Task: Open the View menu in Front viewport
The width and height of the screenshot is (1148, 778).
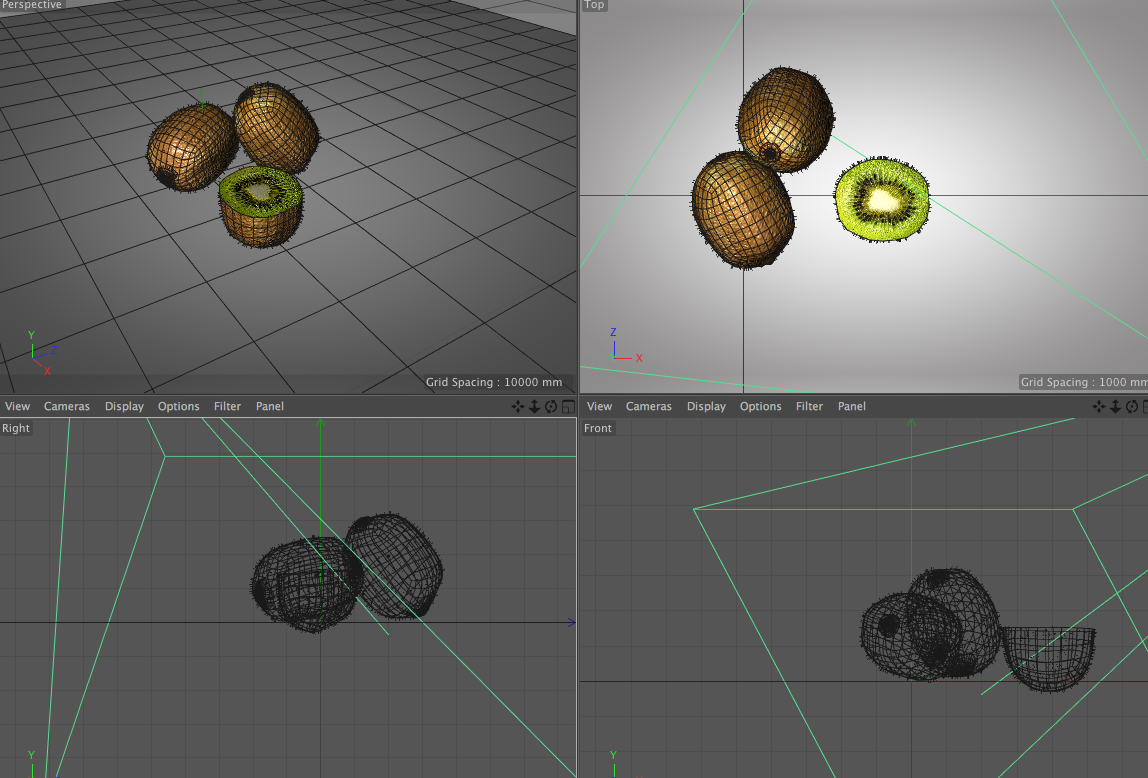Action: pyautogui.click(x=600, y=406)
